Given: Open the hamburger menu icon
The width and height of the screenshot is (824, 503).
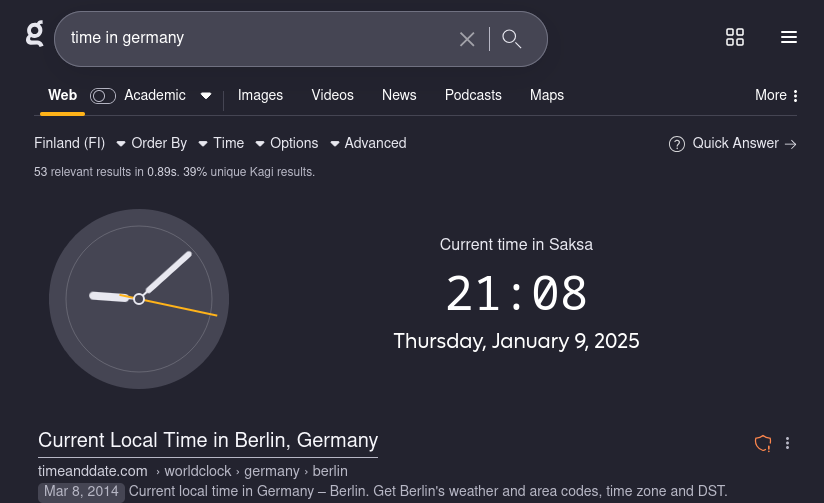Looking at the screenshot, I should [x=789, y=38].
